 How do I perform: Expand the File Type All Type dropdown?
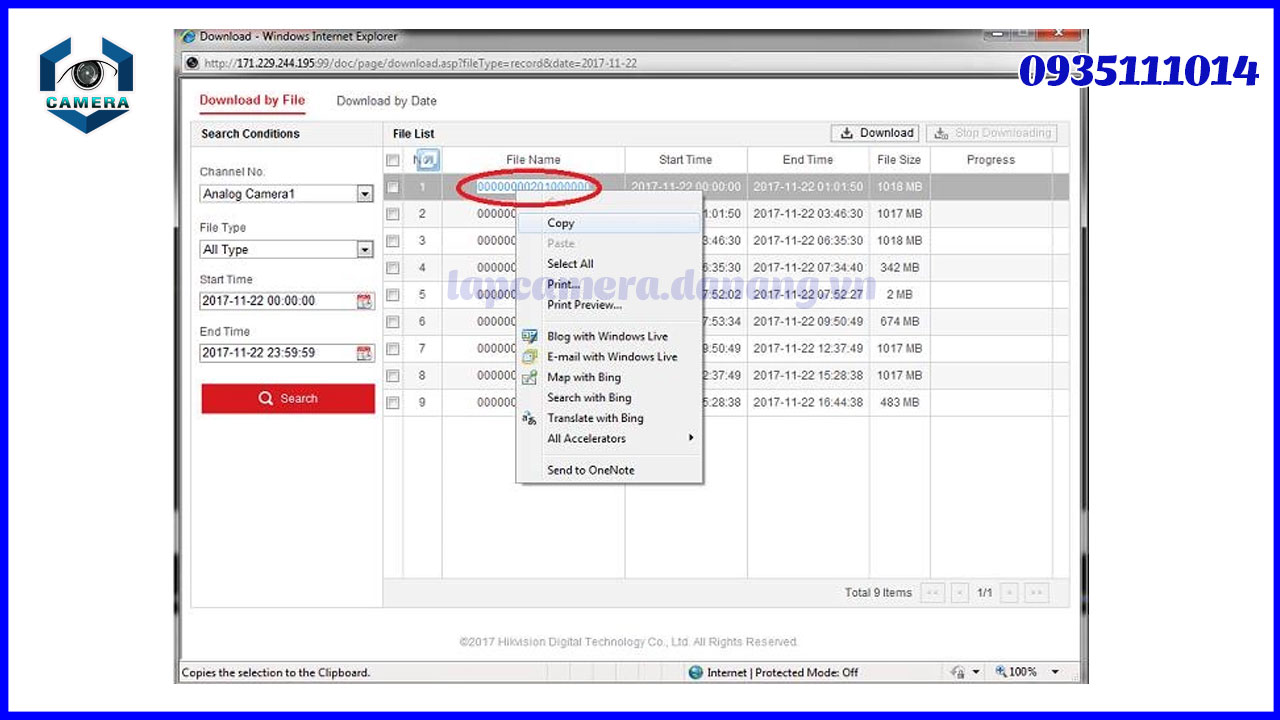(365, 250)
